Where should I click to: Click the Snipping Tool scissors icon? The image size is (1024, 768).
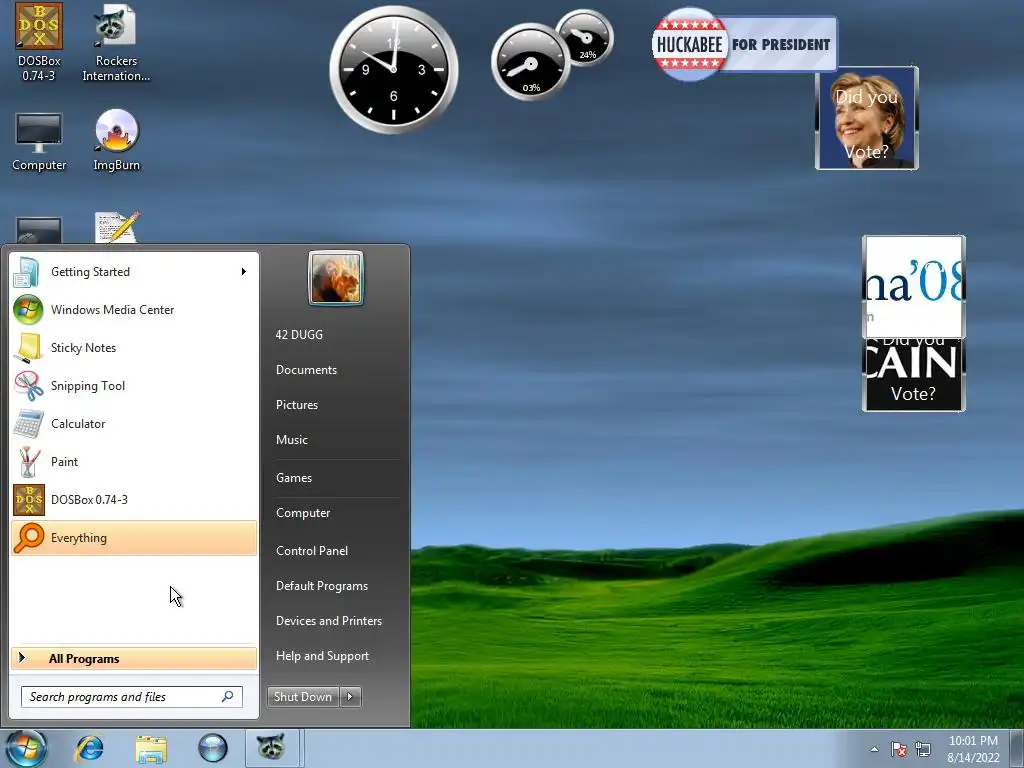pyautogui.click(x=27, y=385)
